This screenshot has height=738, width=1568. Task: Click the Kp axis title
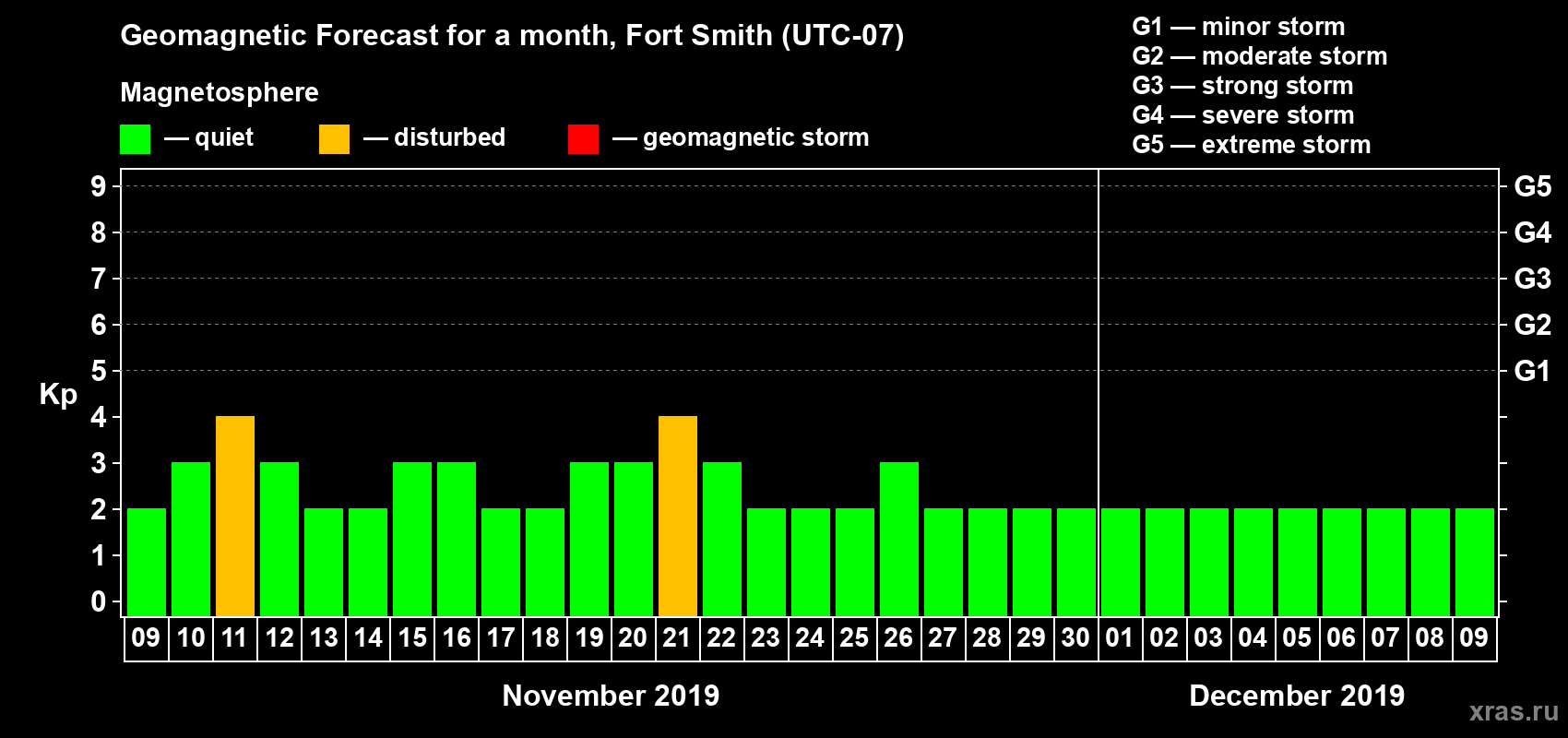pos(58,394)
